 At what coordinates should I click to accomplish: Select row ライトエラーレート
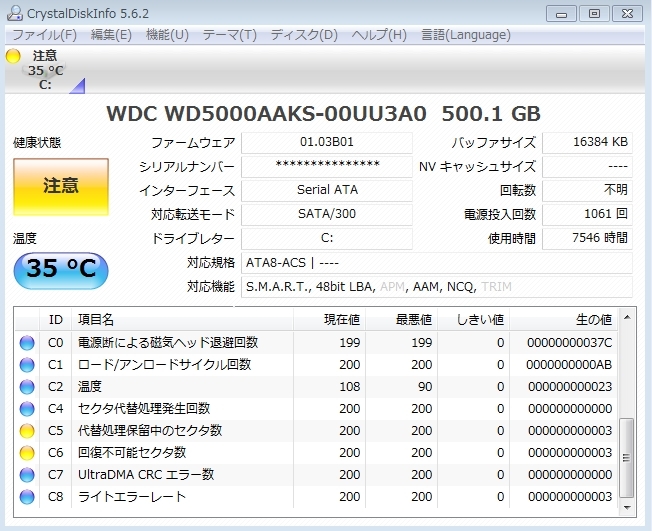tap(316, 497)
